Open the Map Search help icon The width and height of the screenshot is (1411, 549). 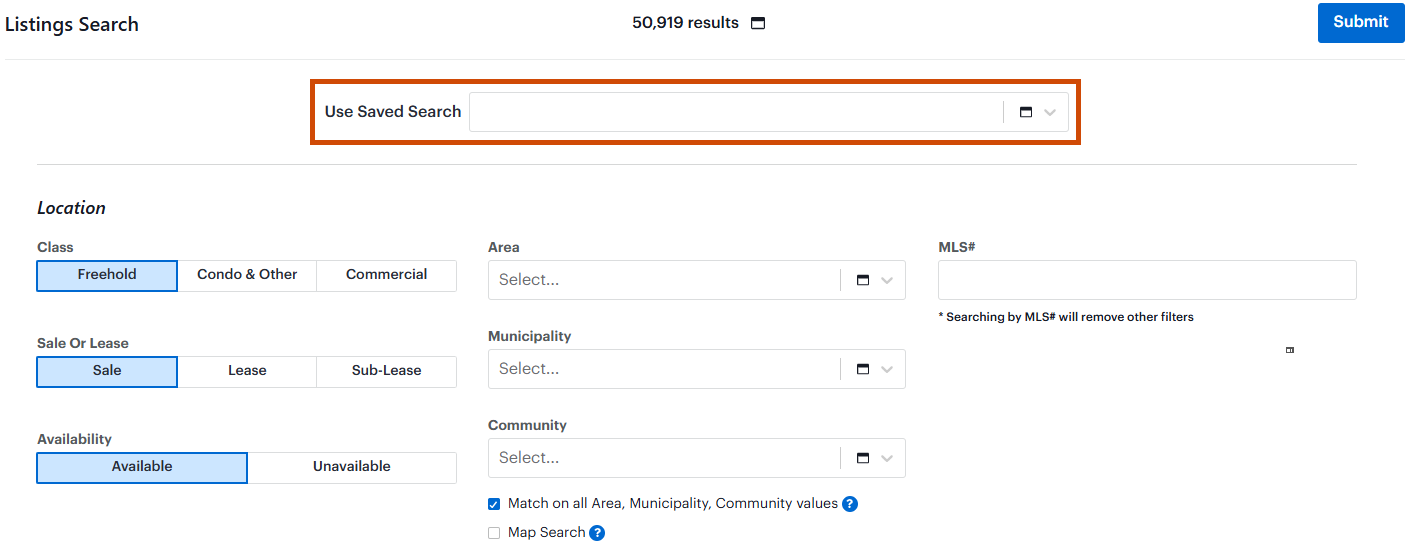[597, 533]
